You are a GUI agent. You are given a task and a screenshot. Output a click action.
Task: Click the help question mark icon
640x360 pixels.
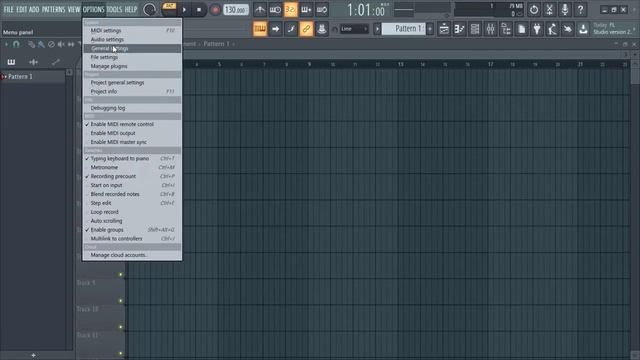(580, 9)
